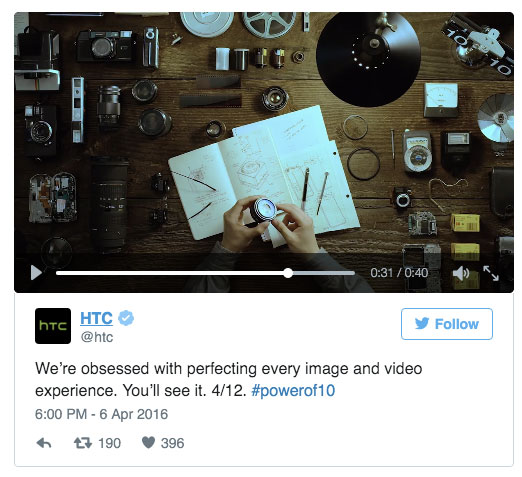The image size is (522, 477).
Task: Open the 6:00 PM - 6 Apr 2016 timestamp
Action: tap(101, 414)
